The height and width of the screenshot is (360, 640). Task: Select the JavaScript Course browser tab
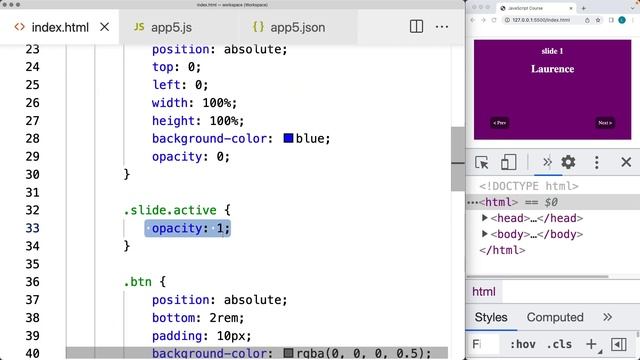click(x=536, y=8)
